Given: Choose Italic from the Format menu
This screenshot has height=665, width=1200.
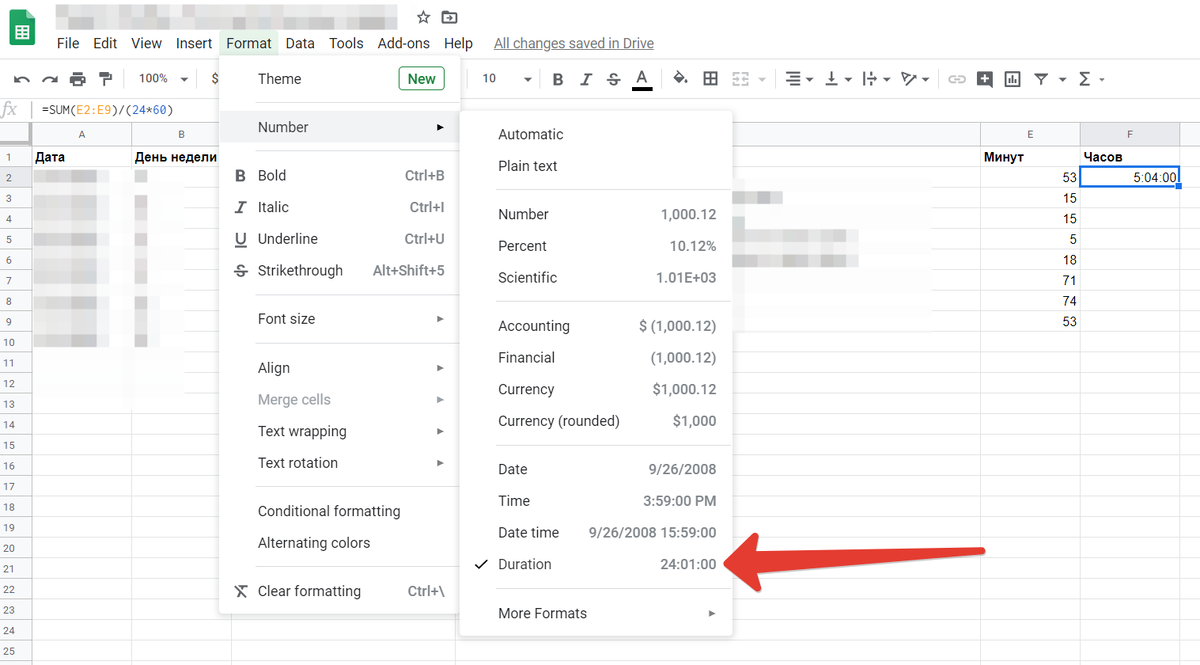Looking at the screenshot, I should tap(340, 207).
